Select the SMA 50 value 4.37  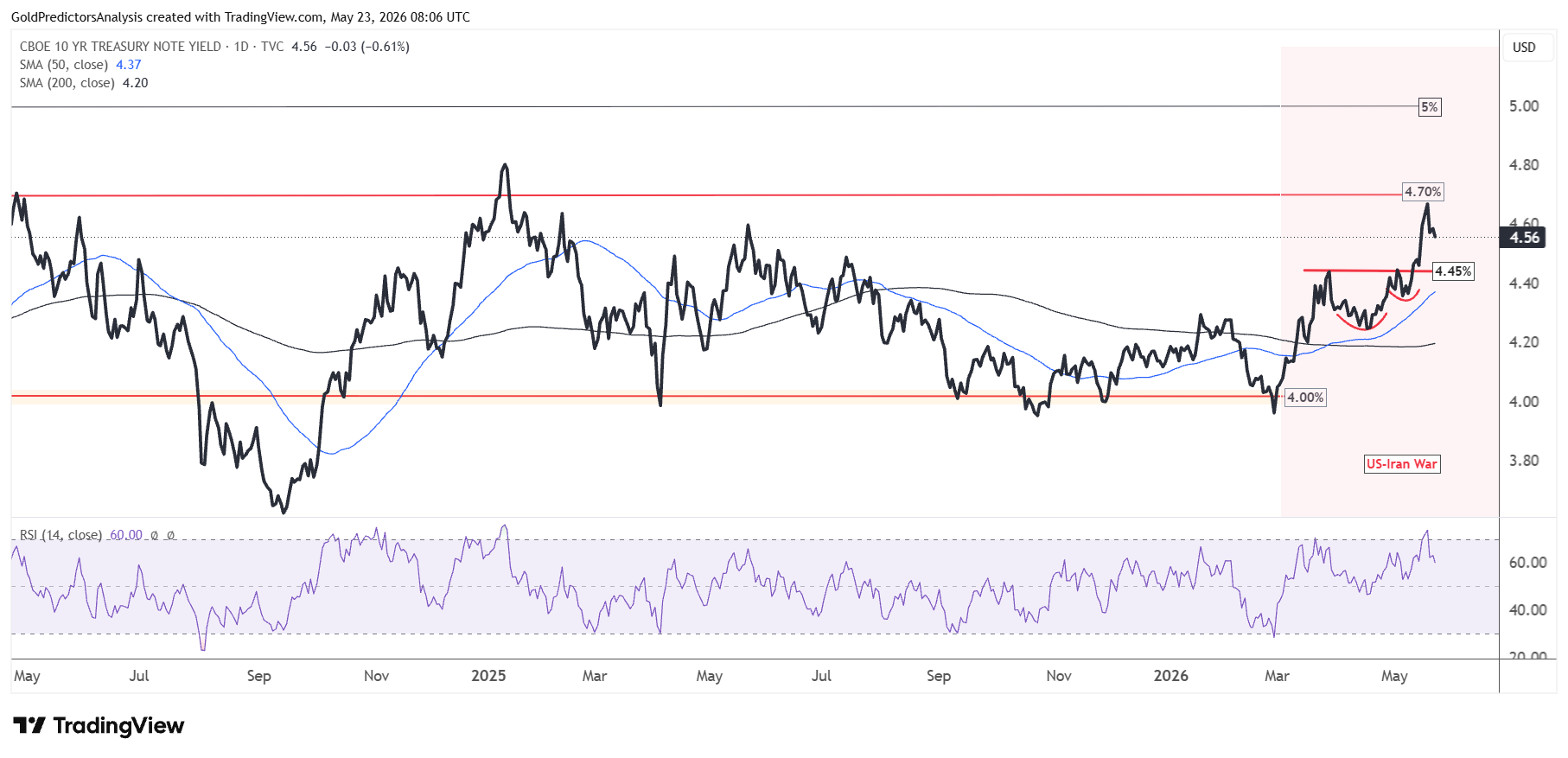129,65
